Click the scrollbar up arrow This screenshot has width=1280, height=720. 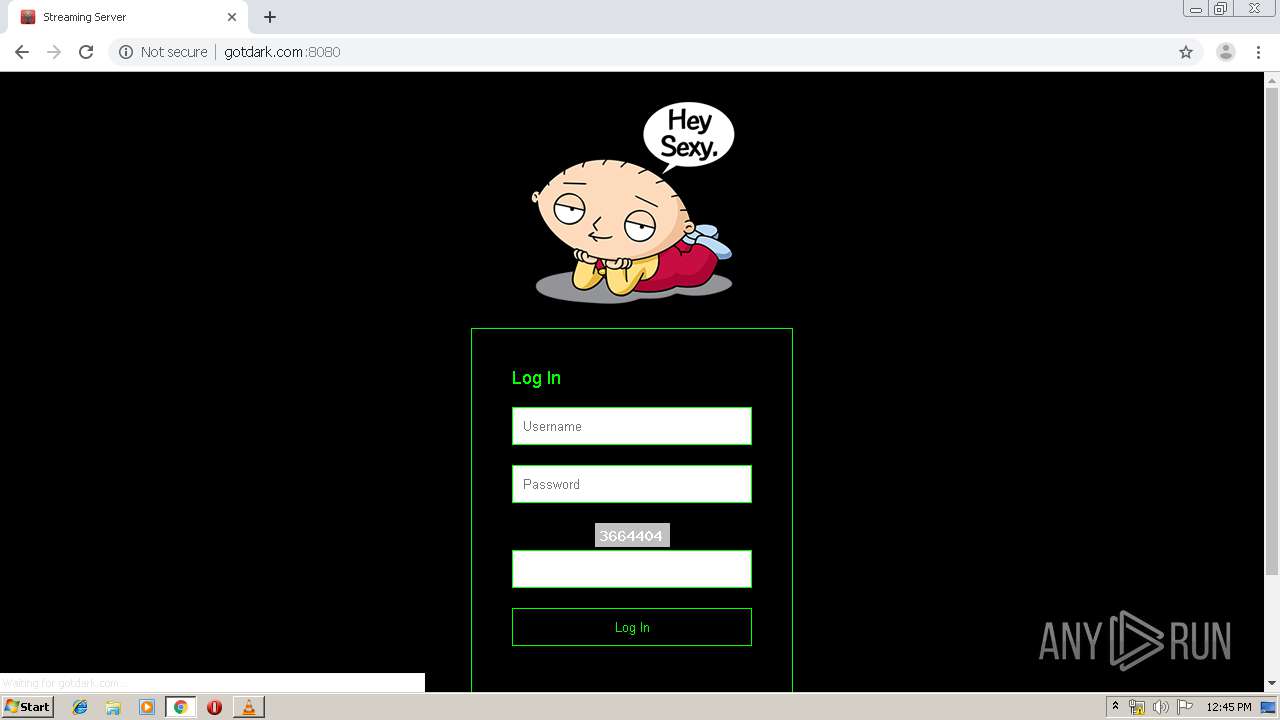coord(1272,79)
